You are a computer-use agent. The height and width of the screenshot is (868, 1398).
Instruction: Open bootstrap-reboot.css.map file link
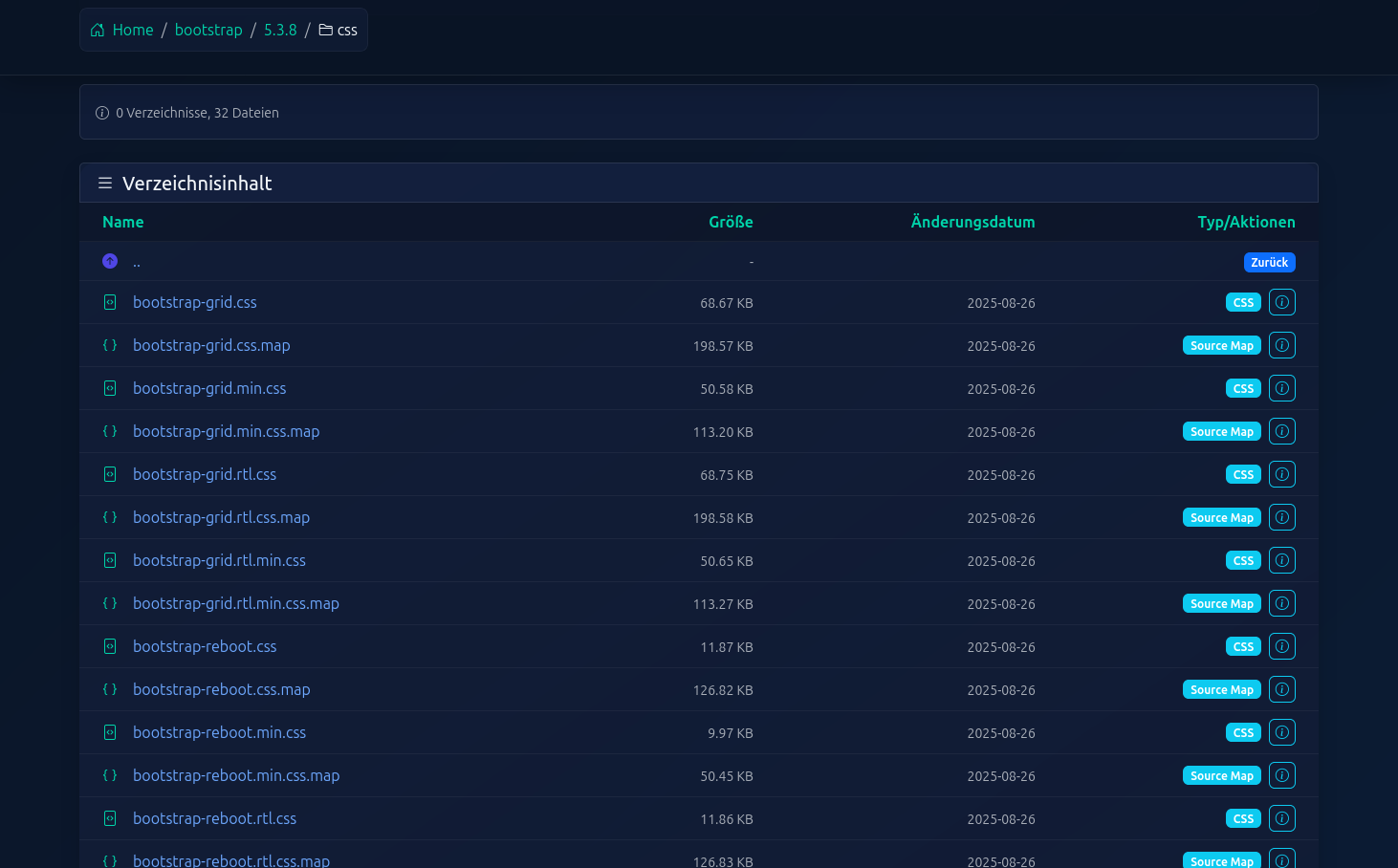coord(221,689)
